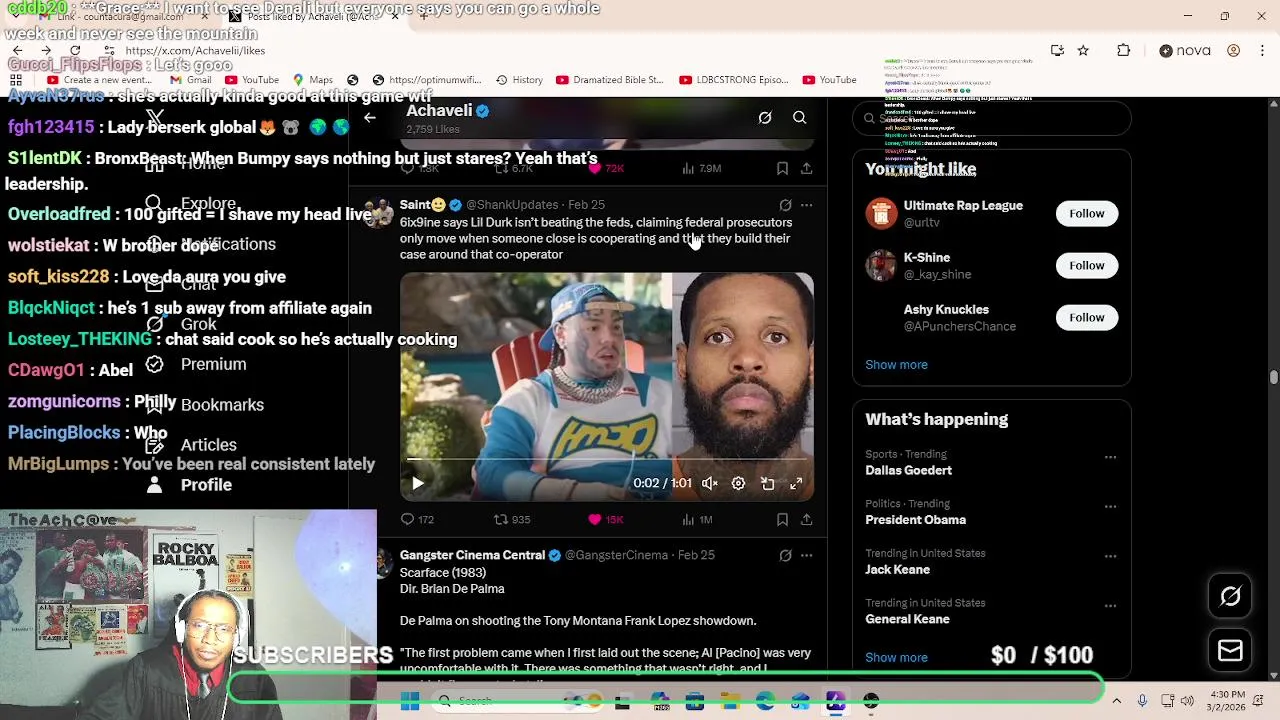This screenshot has width=1280, height=720.
Task: Seek on the video progress bar
Action: (607, 459)
